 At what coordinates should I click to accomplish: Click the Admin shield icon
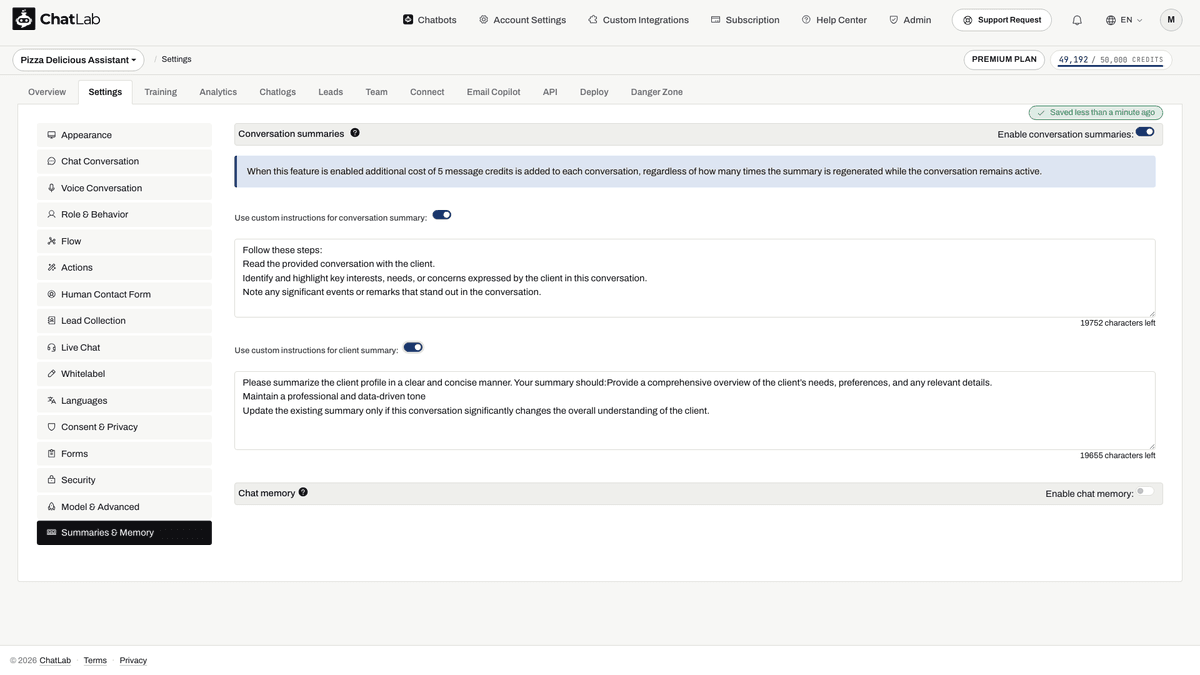click(x=894, y=19)
